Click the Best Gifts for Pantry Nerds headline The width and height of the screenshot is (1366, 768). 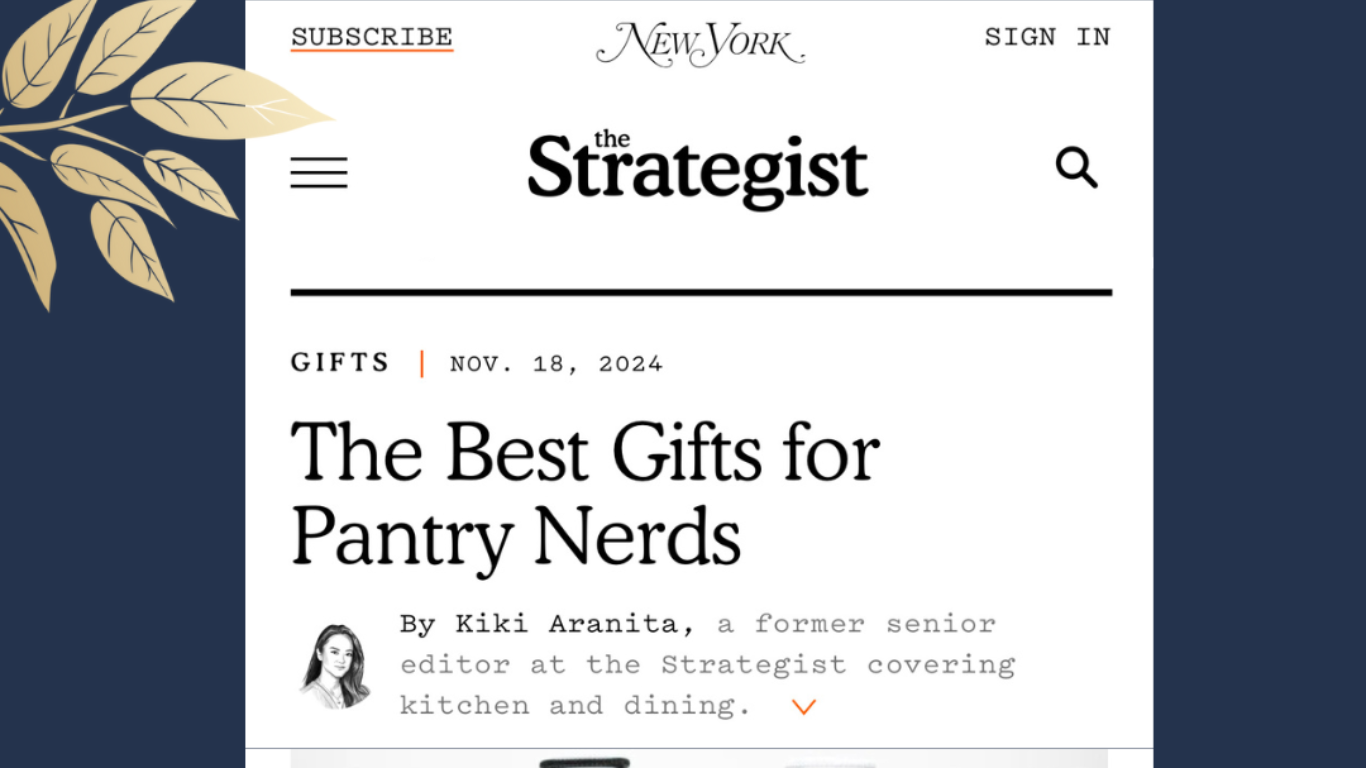tap(585, 492)
